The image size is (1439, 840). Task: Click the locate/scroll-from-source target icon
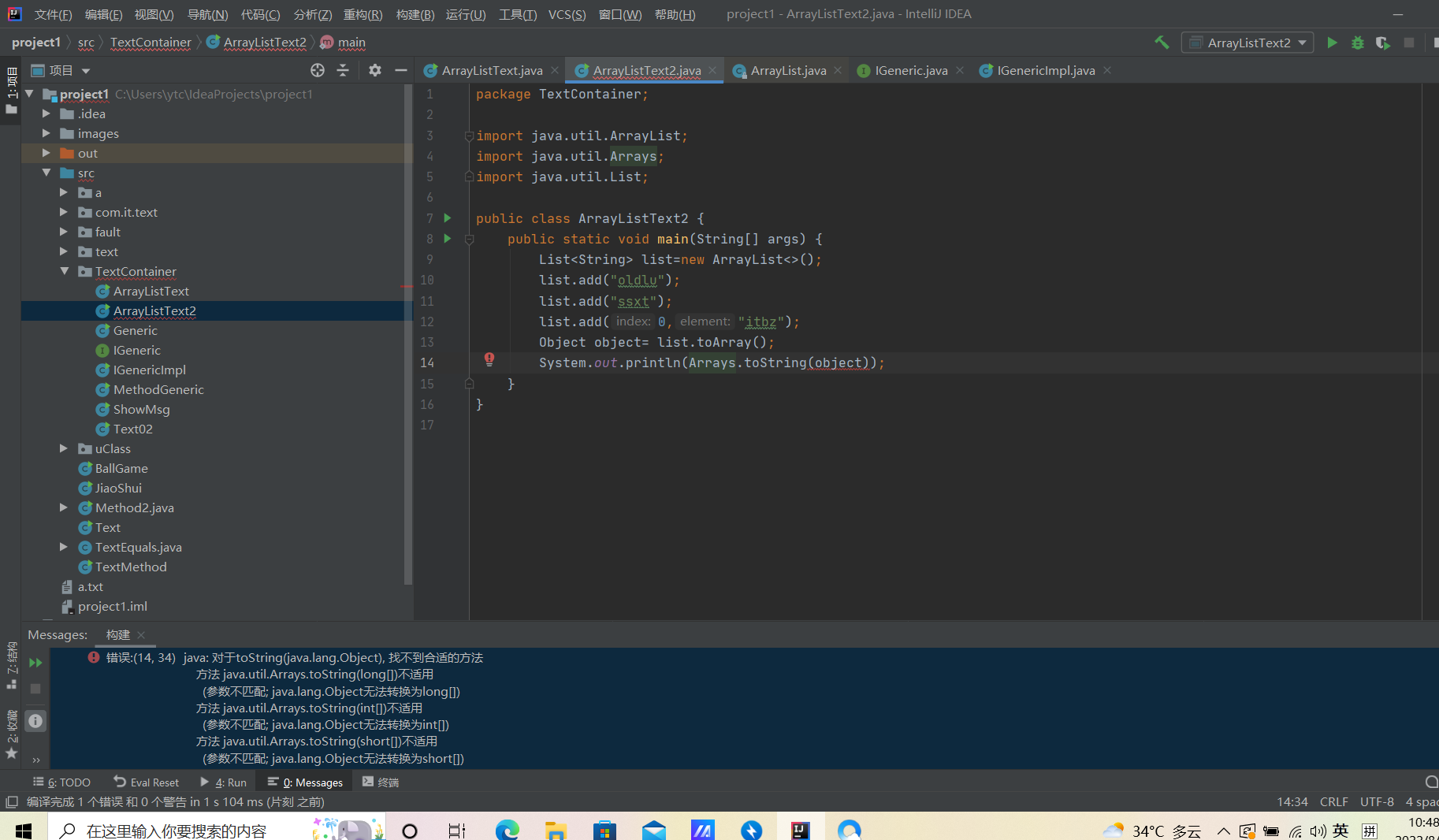pos(318,70)
